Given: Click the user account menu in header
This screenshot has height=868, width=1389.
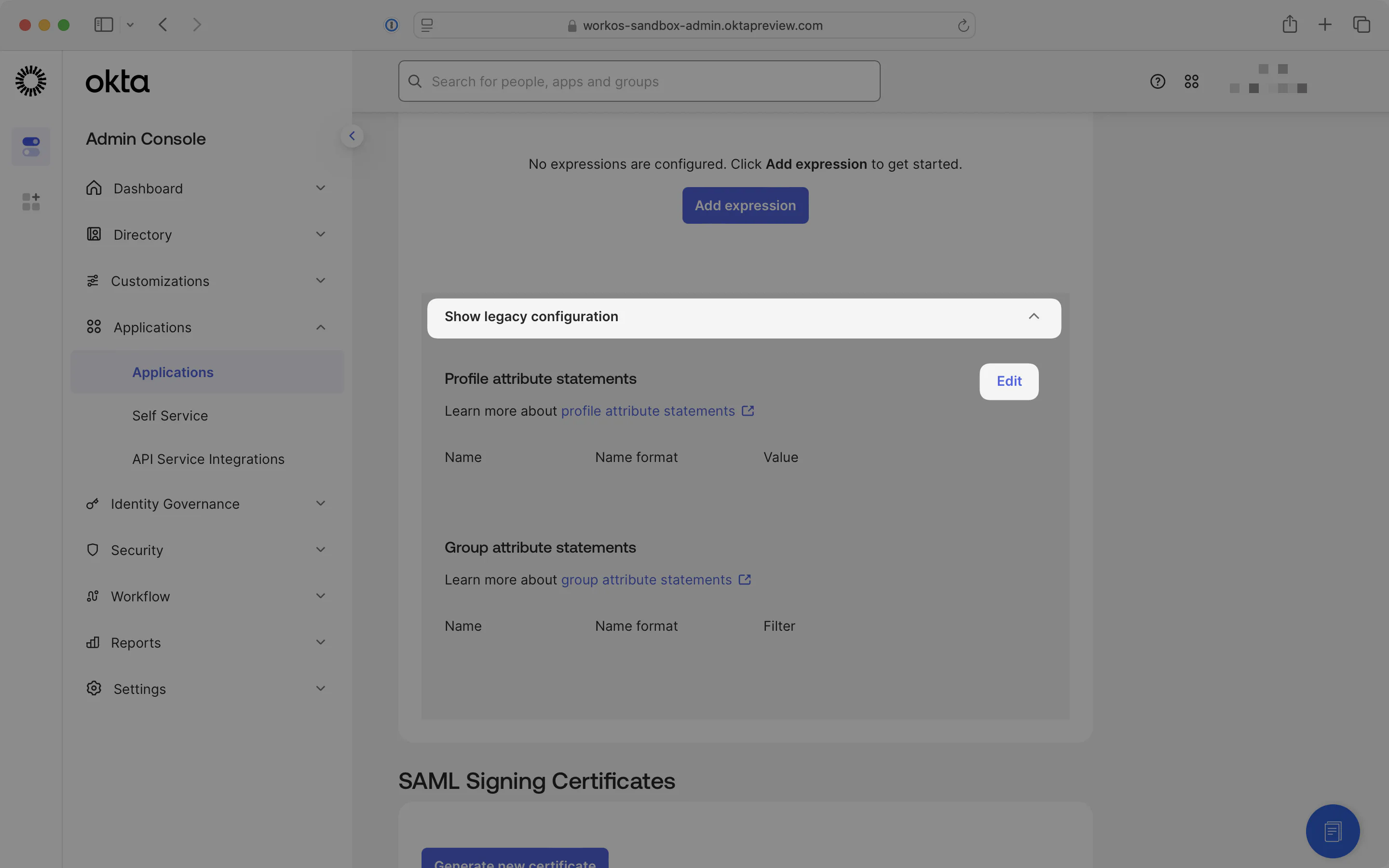Looking at the screenshot, I should pos(1268,79).
